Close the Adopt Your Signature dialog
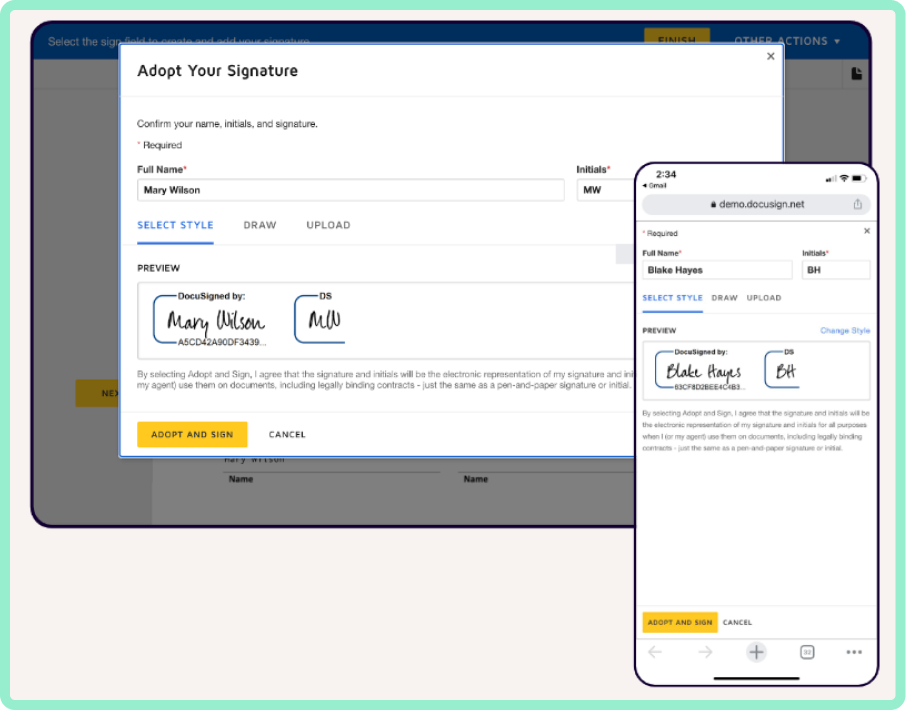Image resolution: width=906 pixels, height=710 pixels. [770, 56]
